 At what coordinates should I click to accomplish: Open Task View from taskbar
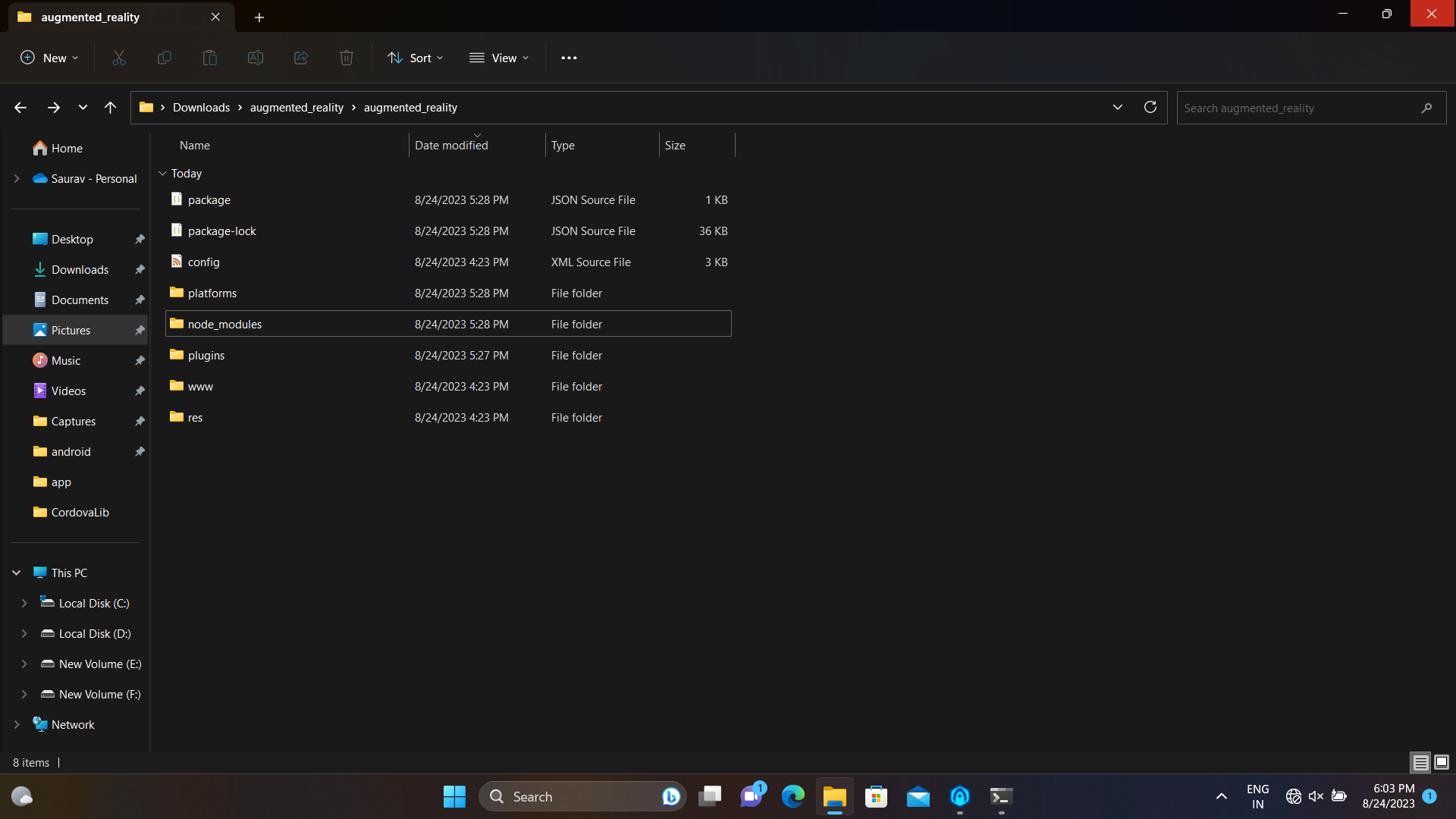pyautogui.click(x=710, y=796)
